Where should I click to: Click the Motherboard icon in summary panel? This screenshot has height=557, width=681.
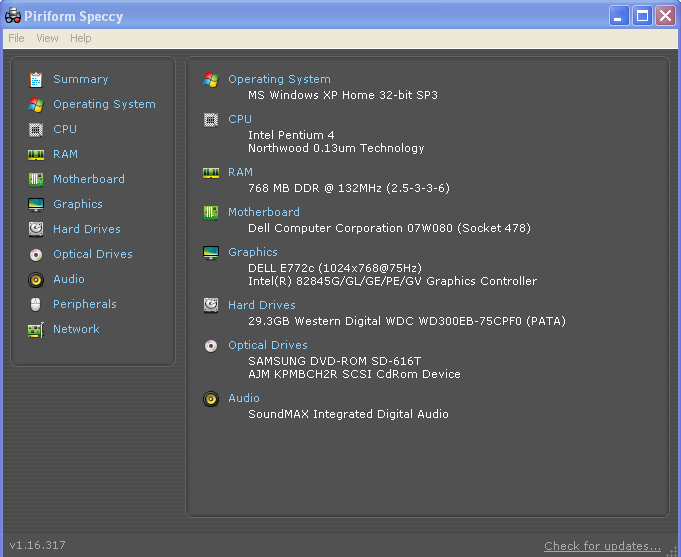pos(211,213)
